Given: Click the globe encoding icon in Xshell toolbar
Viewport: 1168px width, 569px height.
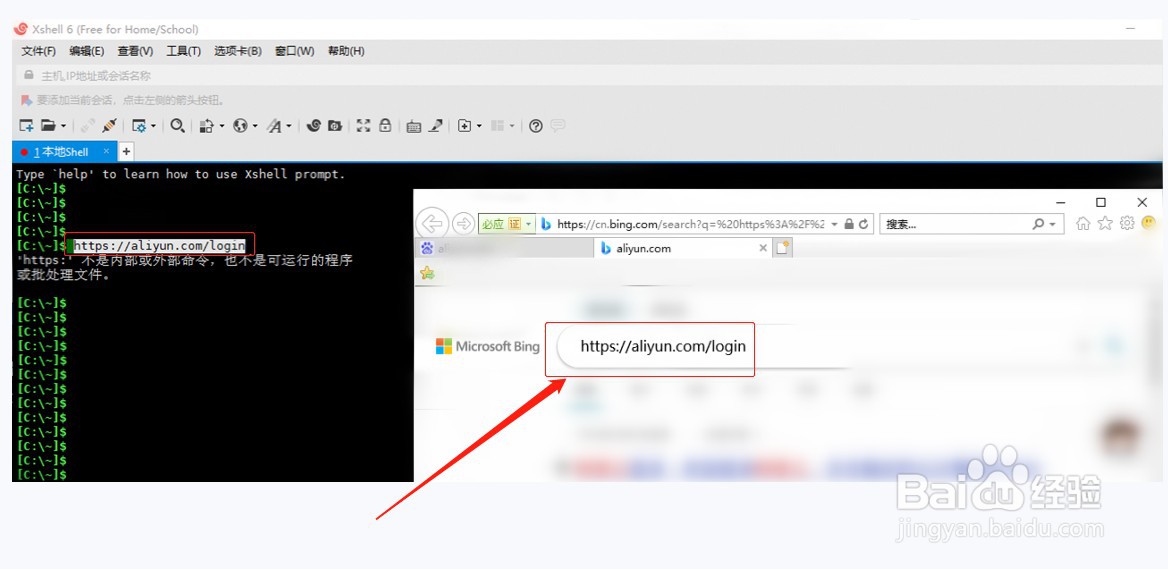Looking at the screenshot, I should [x=241, y=126].
